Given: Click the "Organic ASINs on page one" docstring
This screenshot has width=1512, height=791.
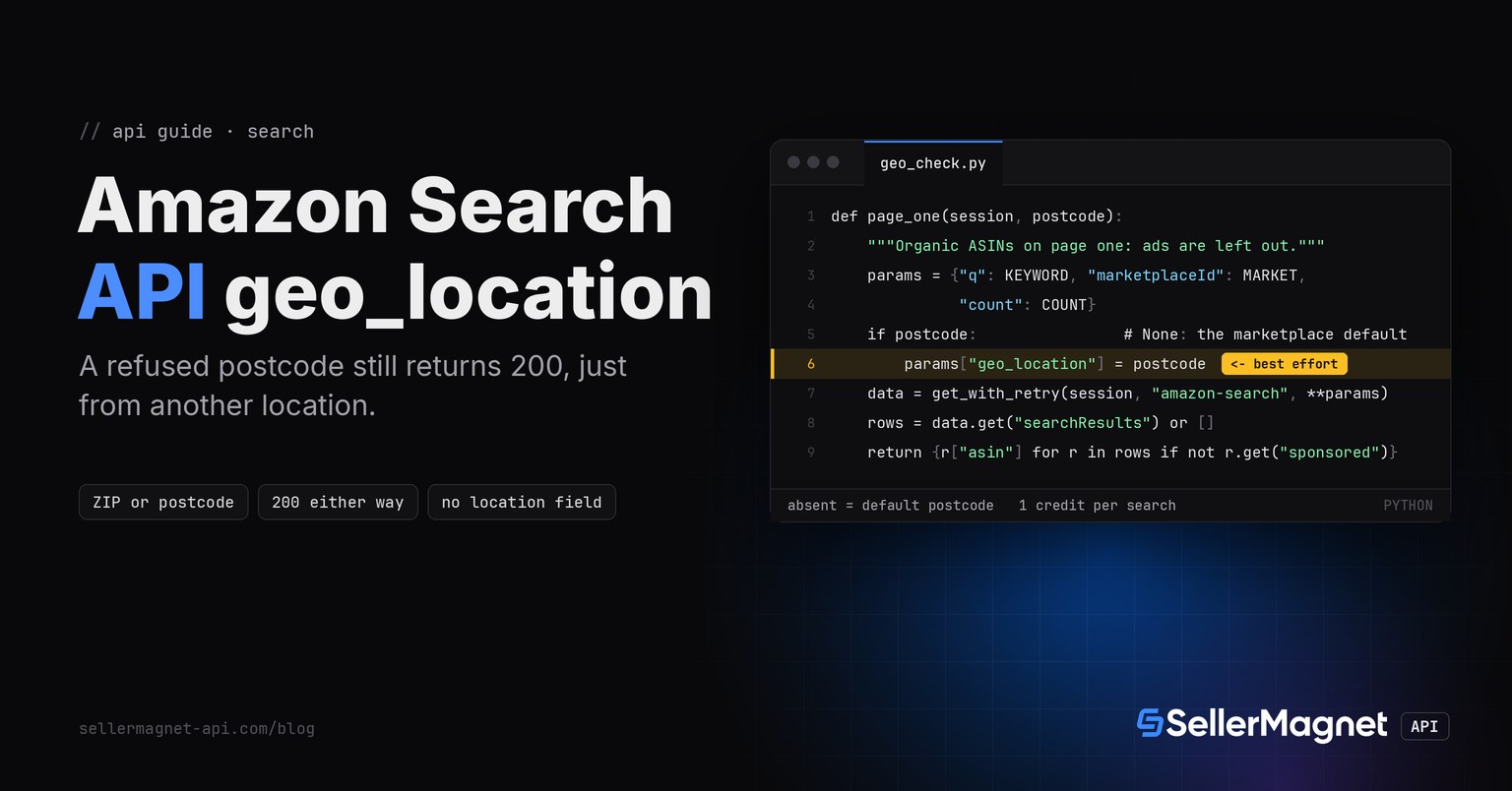Looking at the screenshot, I should click(1096, 246).
